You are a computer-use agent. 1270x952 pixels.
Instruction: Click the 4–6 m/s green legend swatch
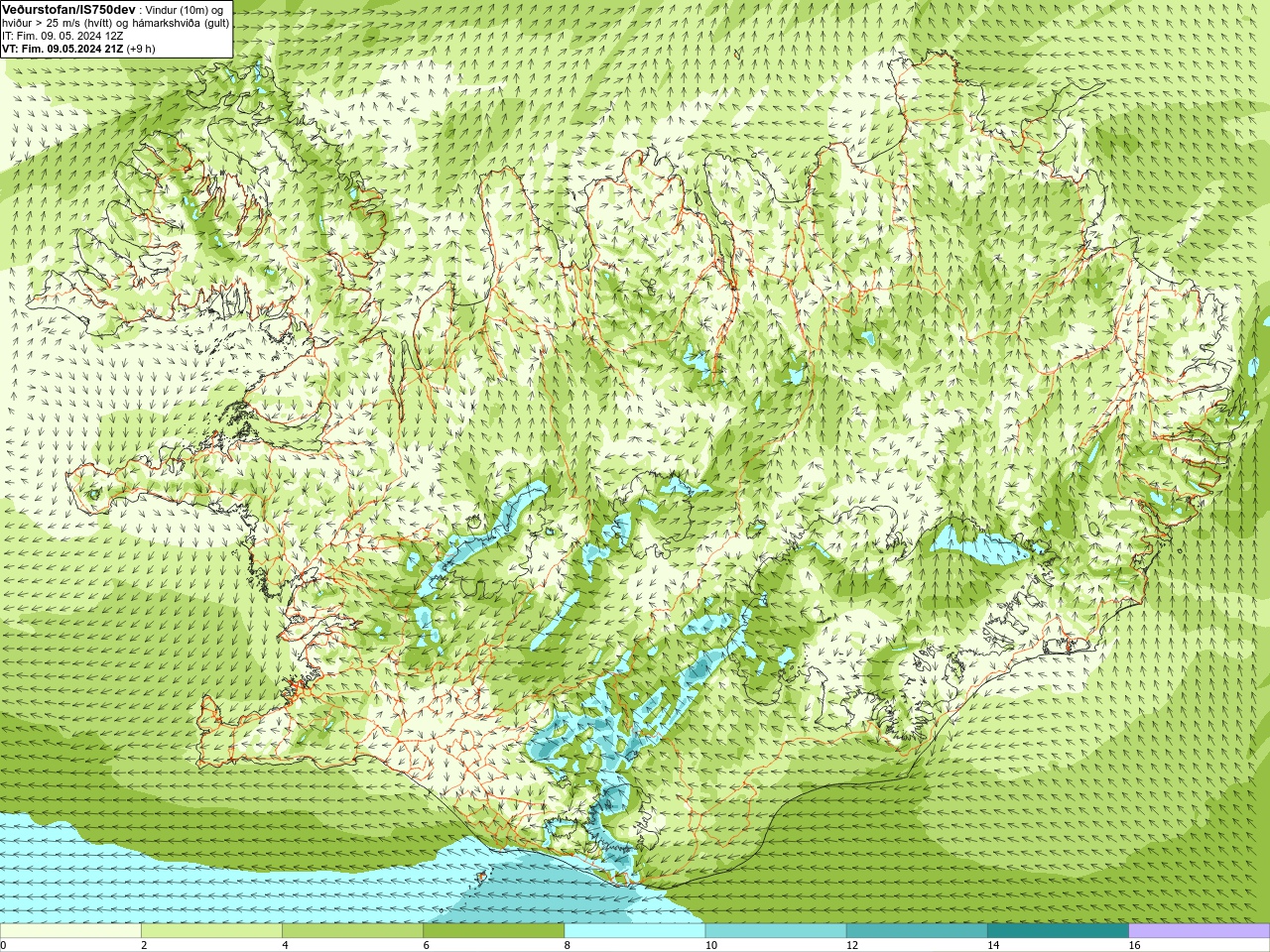pyautogui.click(x=352, y=931)
